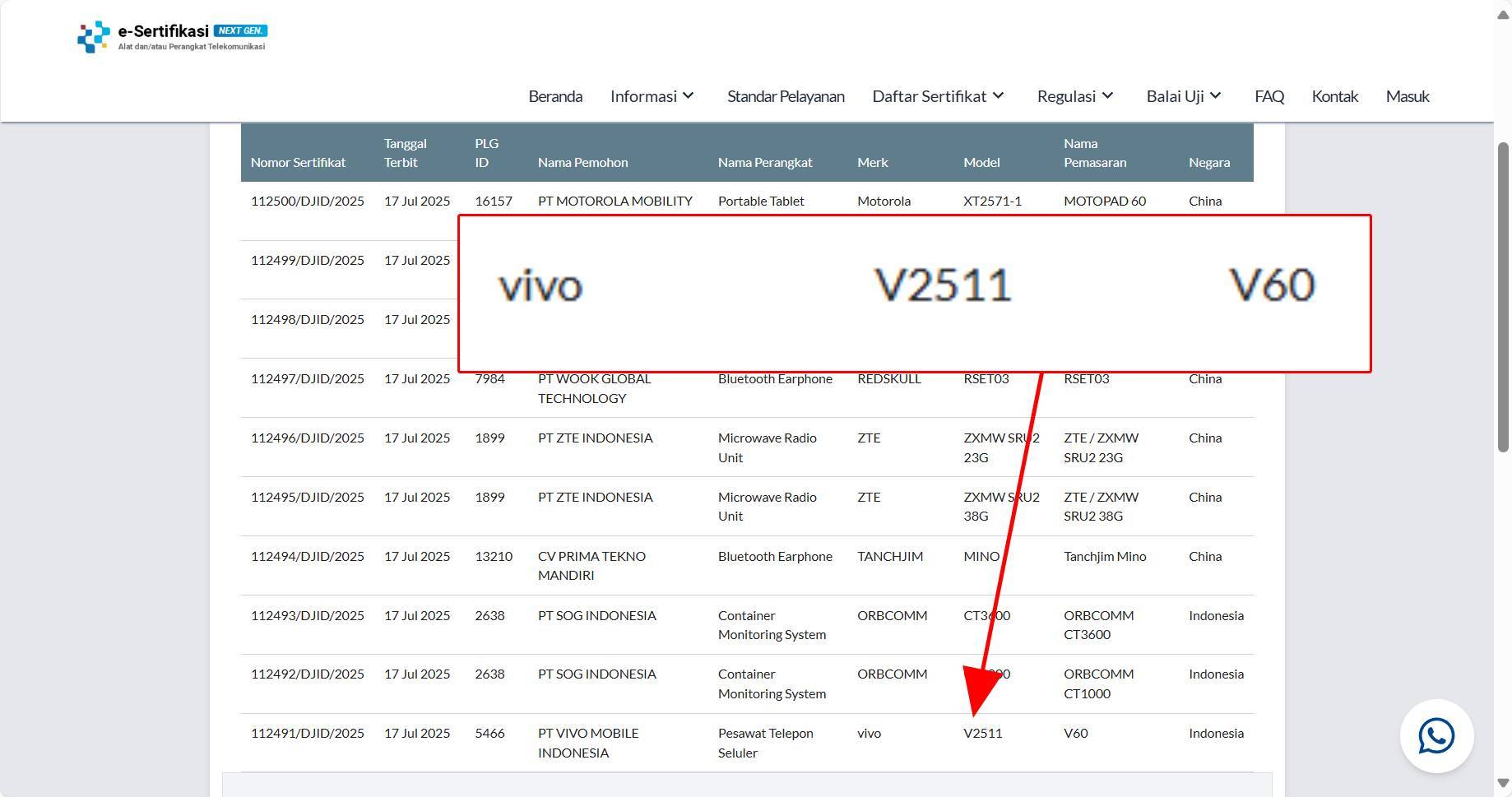Click the Merk column header
The height and width of the screenshot is (797, 1512).
pos(872,162)
